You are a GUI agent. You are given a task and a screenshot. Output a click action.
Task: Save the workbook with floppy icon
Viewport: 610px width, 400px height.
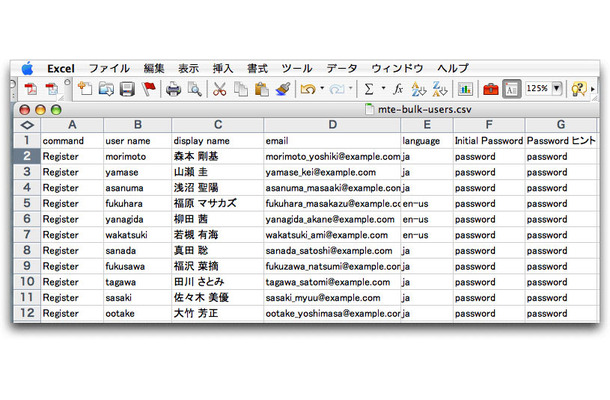(x=127, y=89)
